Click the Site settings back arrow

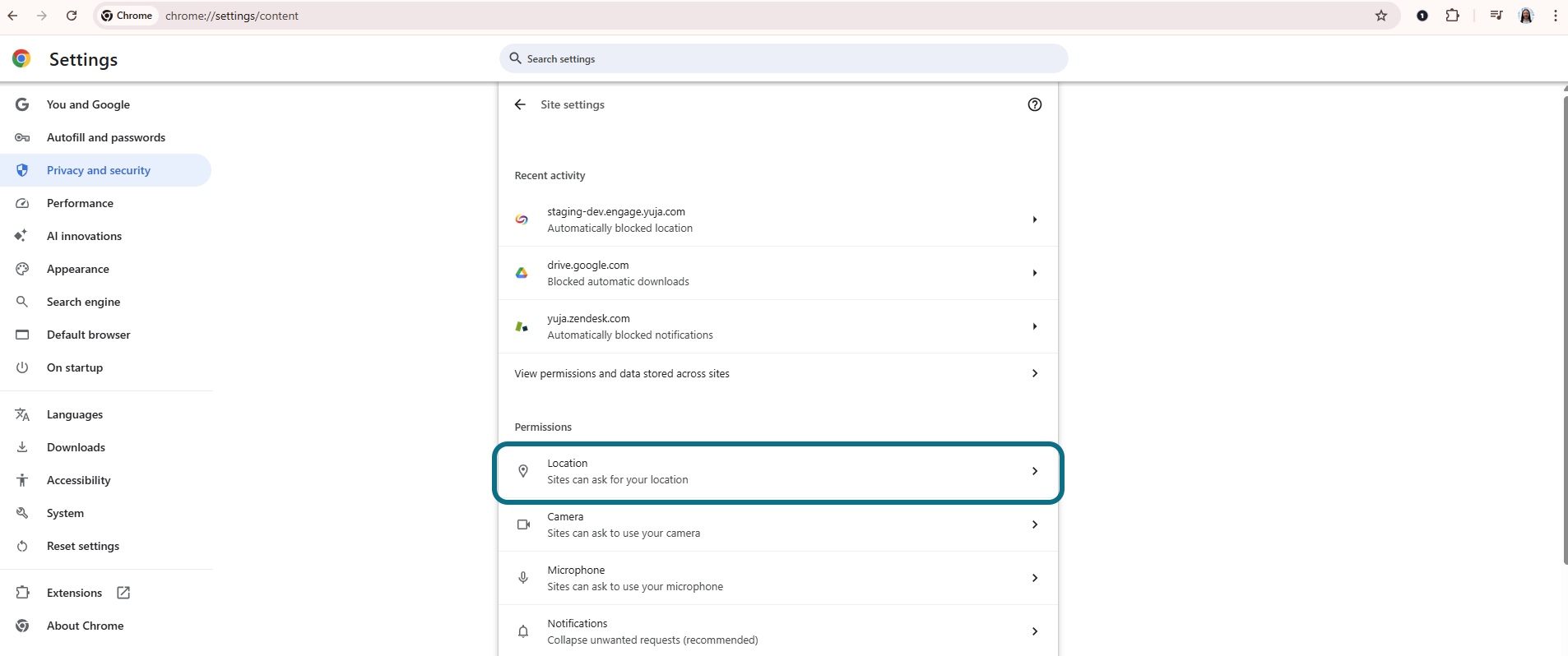coord(520,104)
